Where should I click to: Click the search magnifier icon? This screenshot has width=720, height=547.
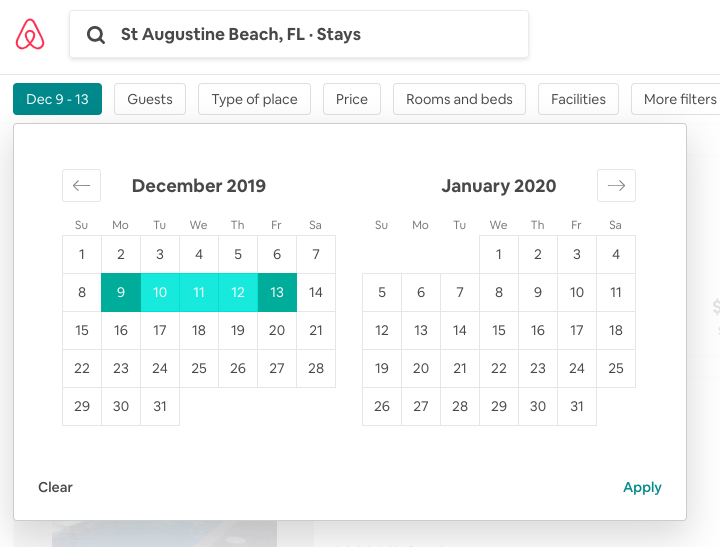tap(96, 34)
